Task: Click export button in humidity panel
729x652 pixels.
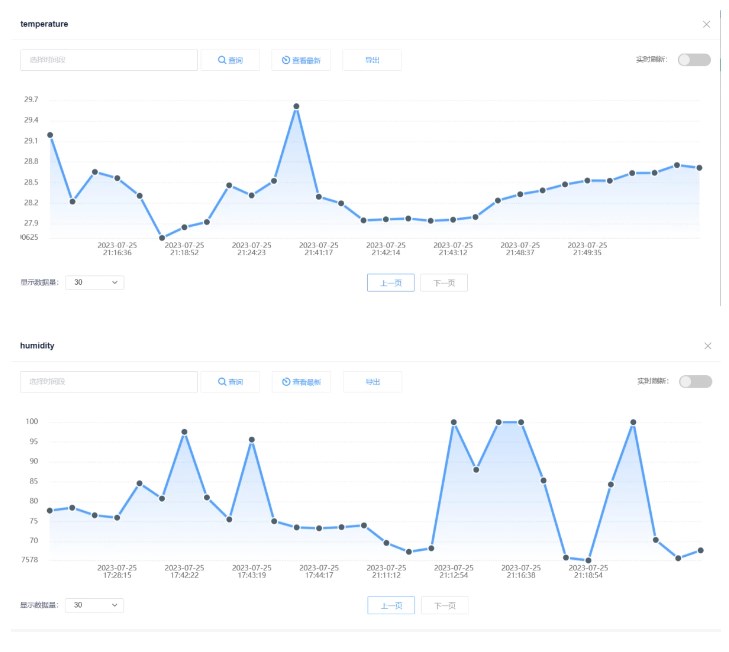Action: click(372, 382)
